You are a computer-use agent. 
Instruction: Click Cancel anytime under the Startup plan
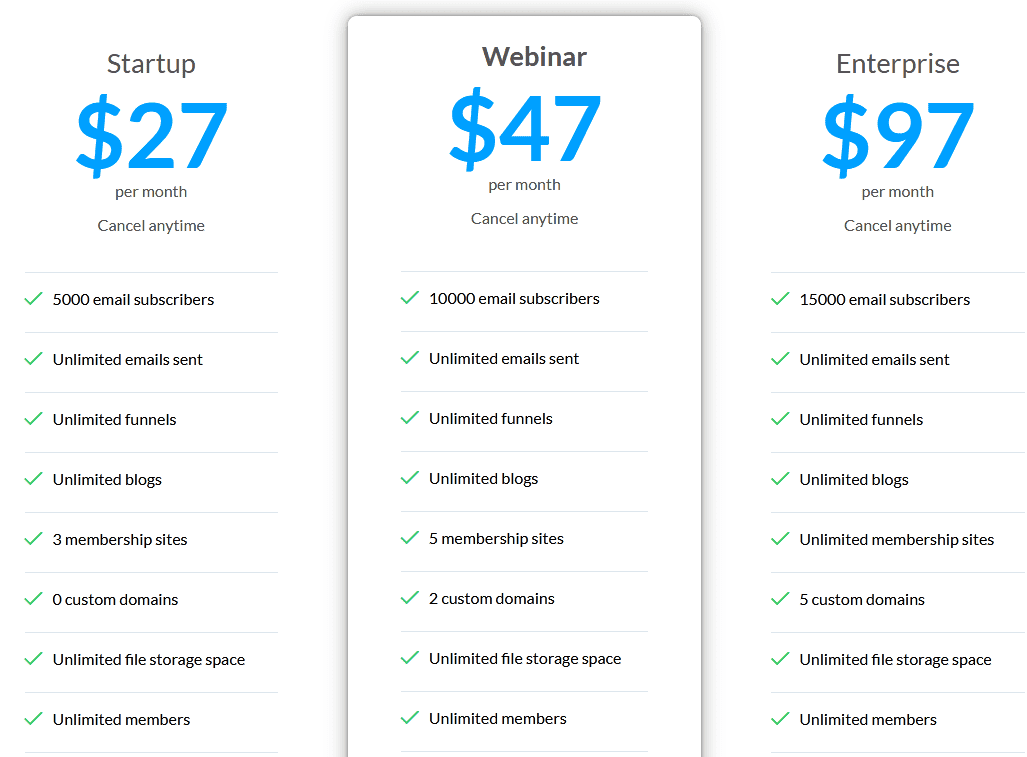pyautogui.click(x=151, y=225)
